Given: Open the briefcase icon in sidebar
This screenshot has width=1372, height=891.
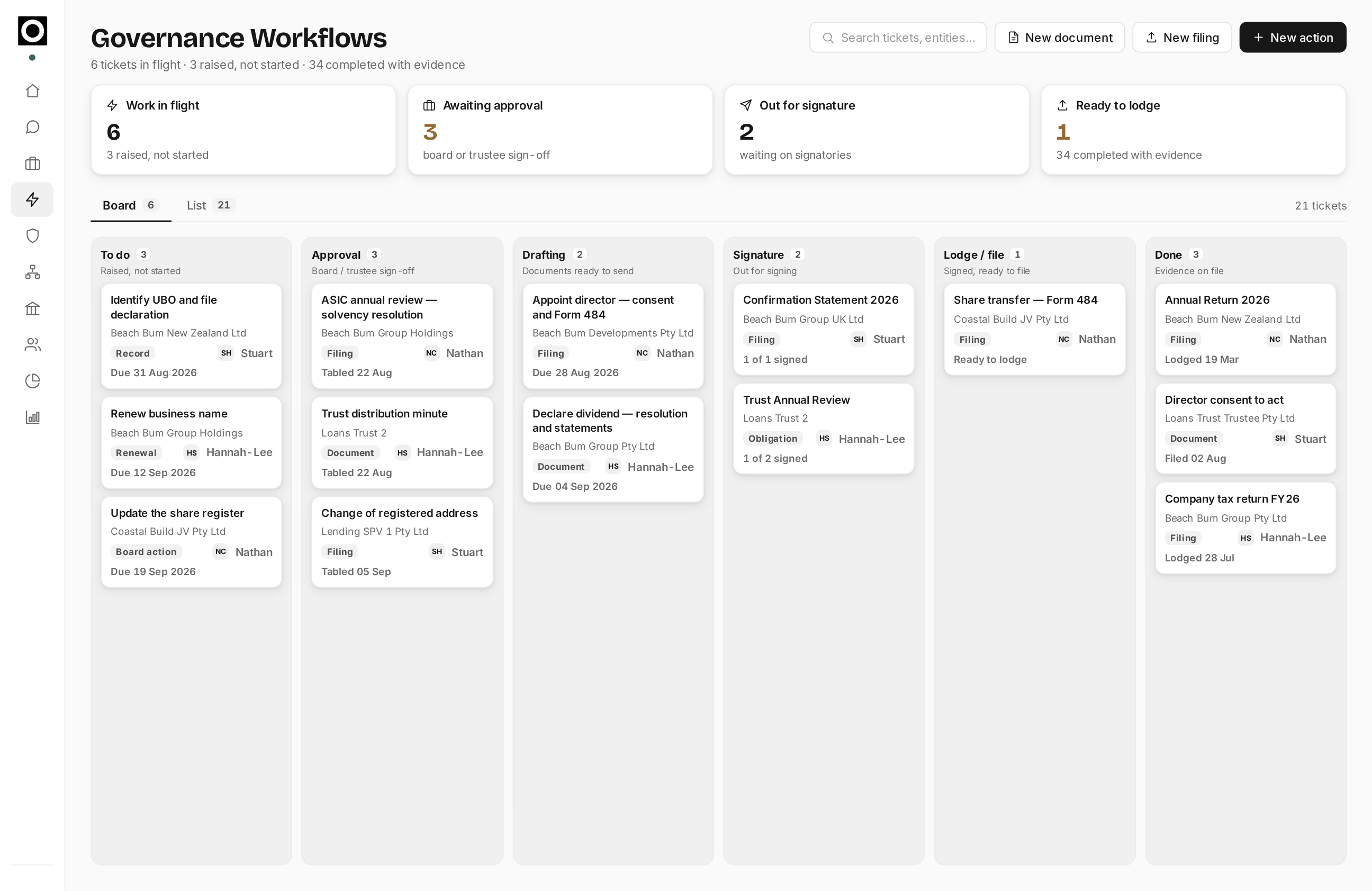Looking at the screenshot, I should click(32, 163).
